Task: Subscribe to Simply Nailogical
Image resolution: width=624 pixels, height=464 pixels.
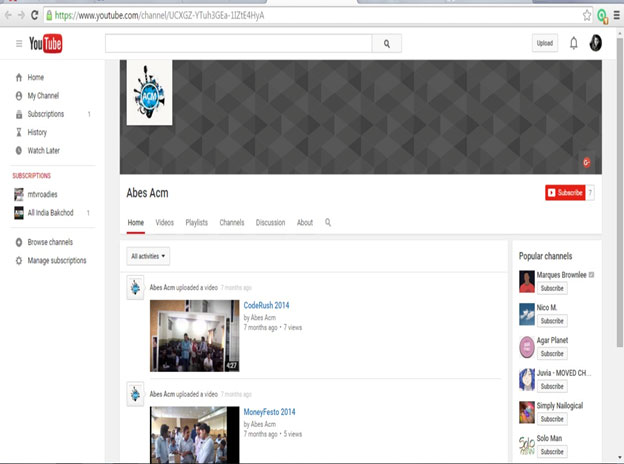Action: (x=552, y=419)
